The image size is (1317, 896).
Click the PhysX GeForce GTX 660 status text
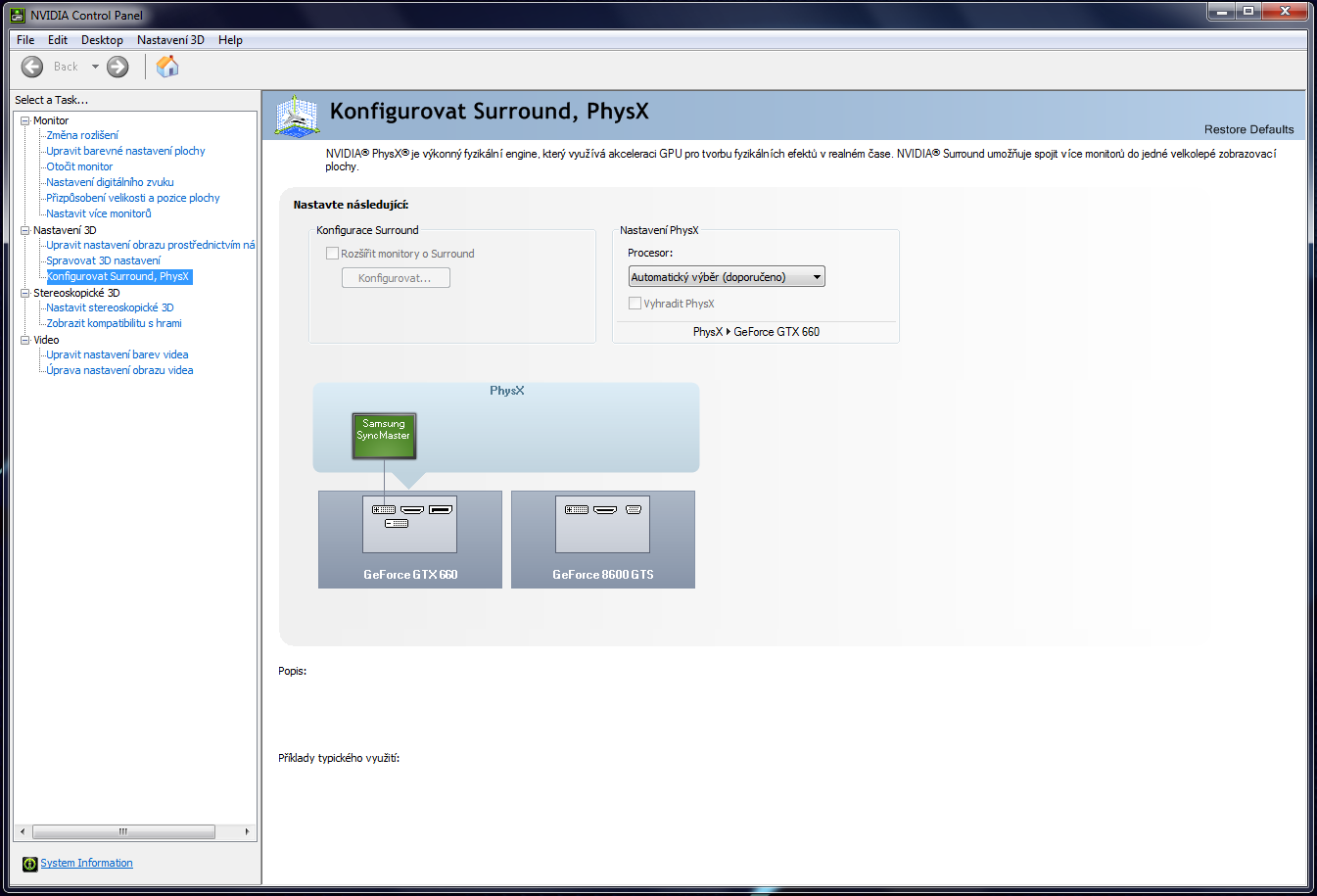tap(756, 332)
